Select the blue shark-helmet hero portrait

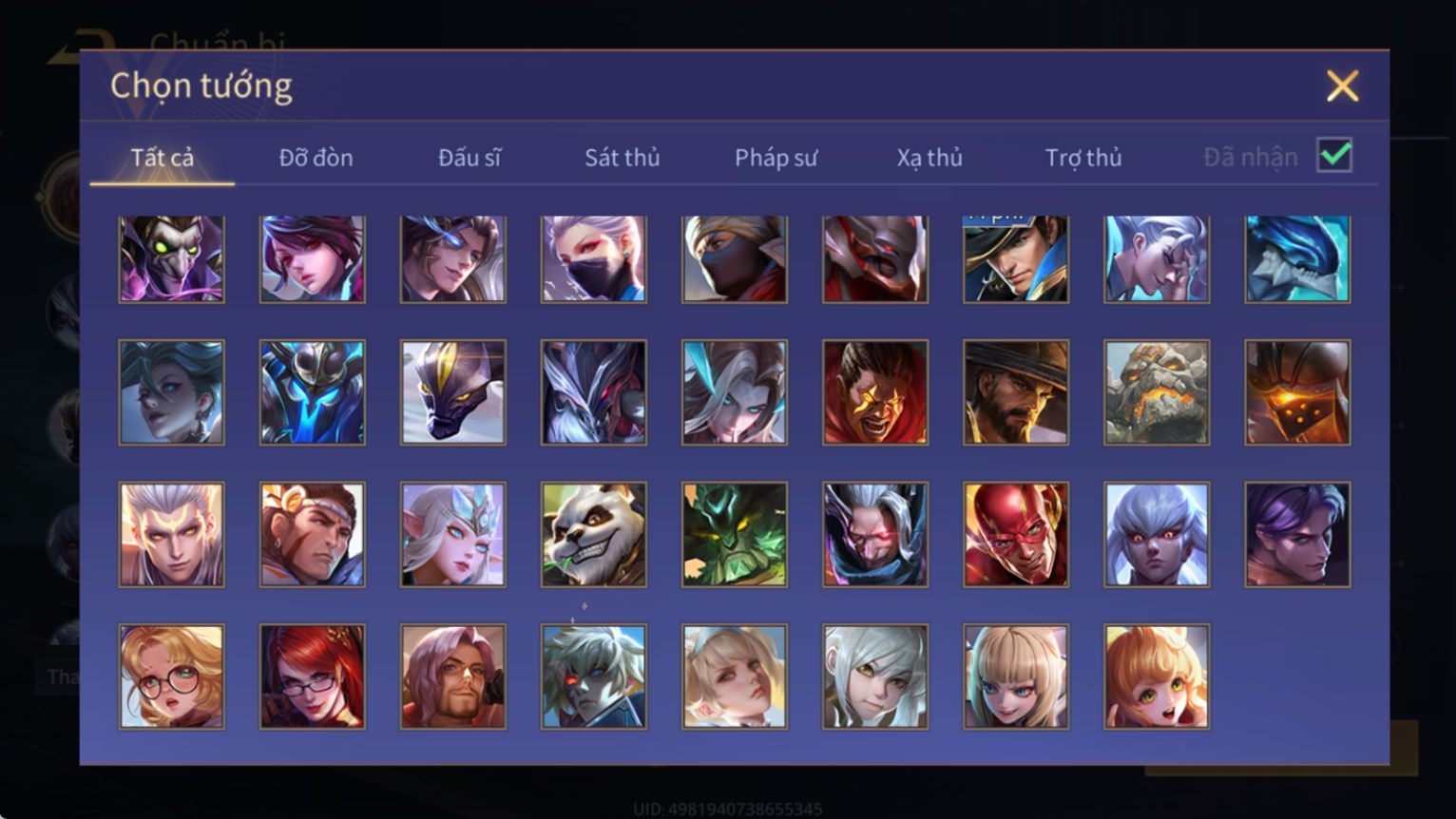tap(1297, 259)
